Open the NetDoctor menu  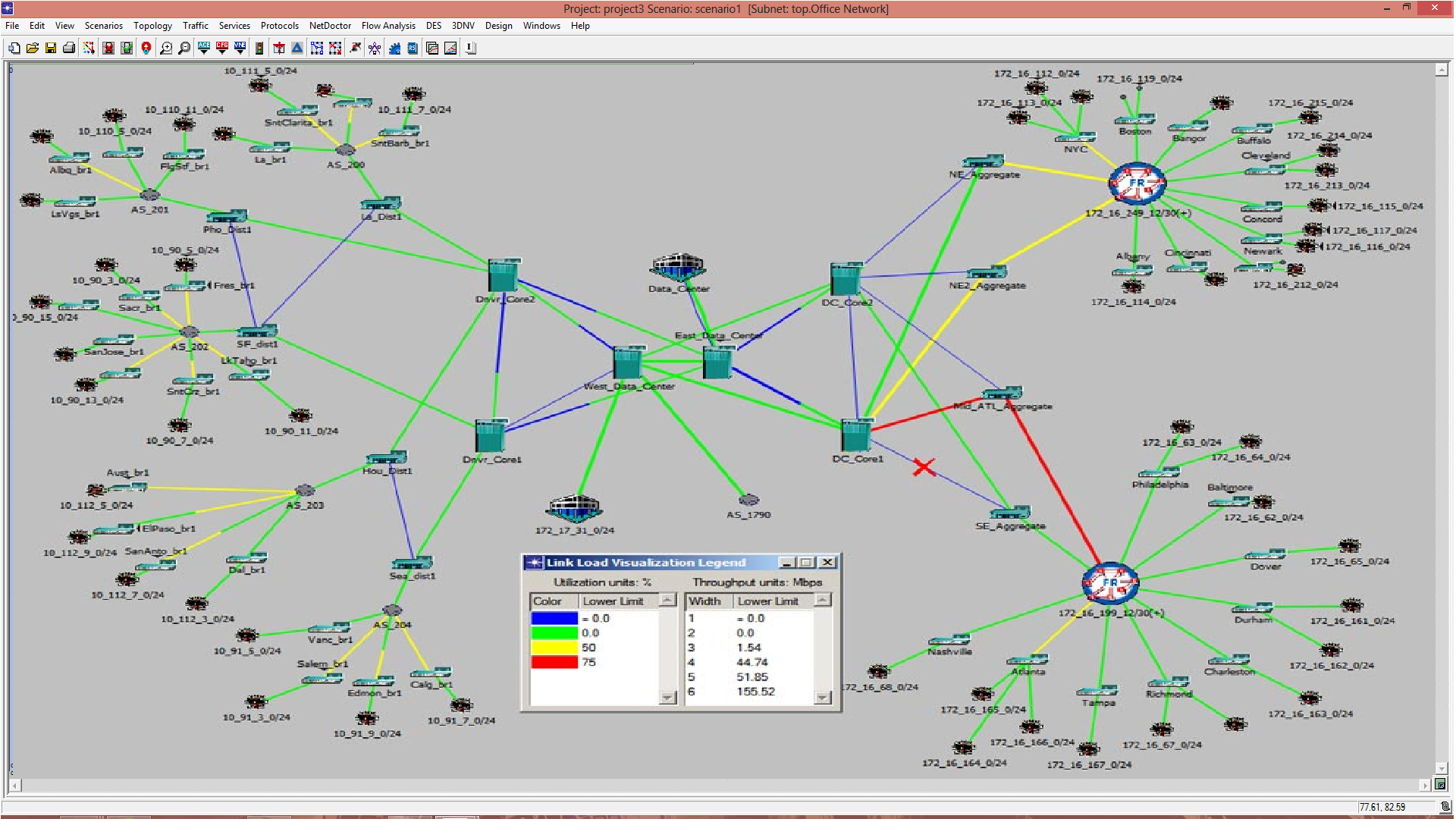coord(329,25)
